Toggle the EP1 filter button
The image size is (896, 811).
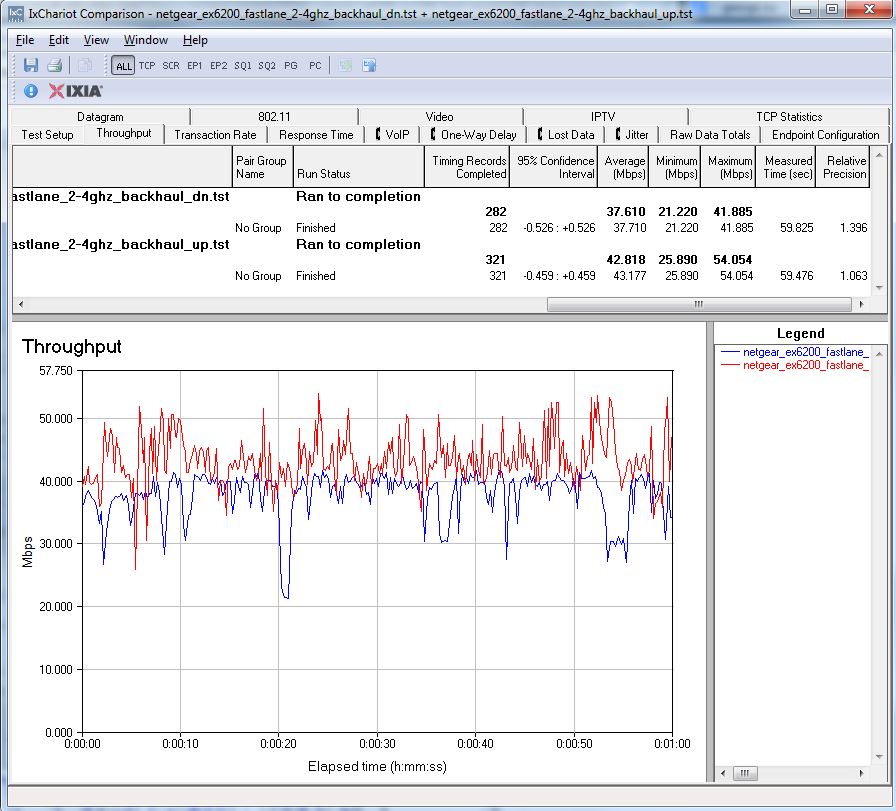194,66
